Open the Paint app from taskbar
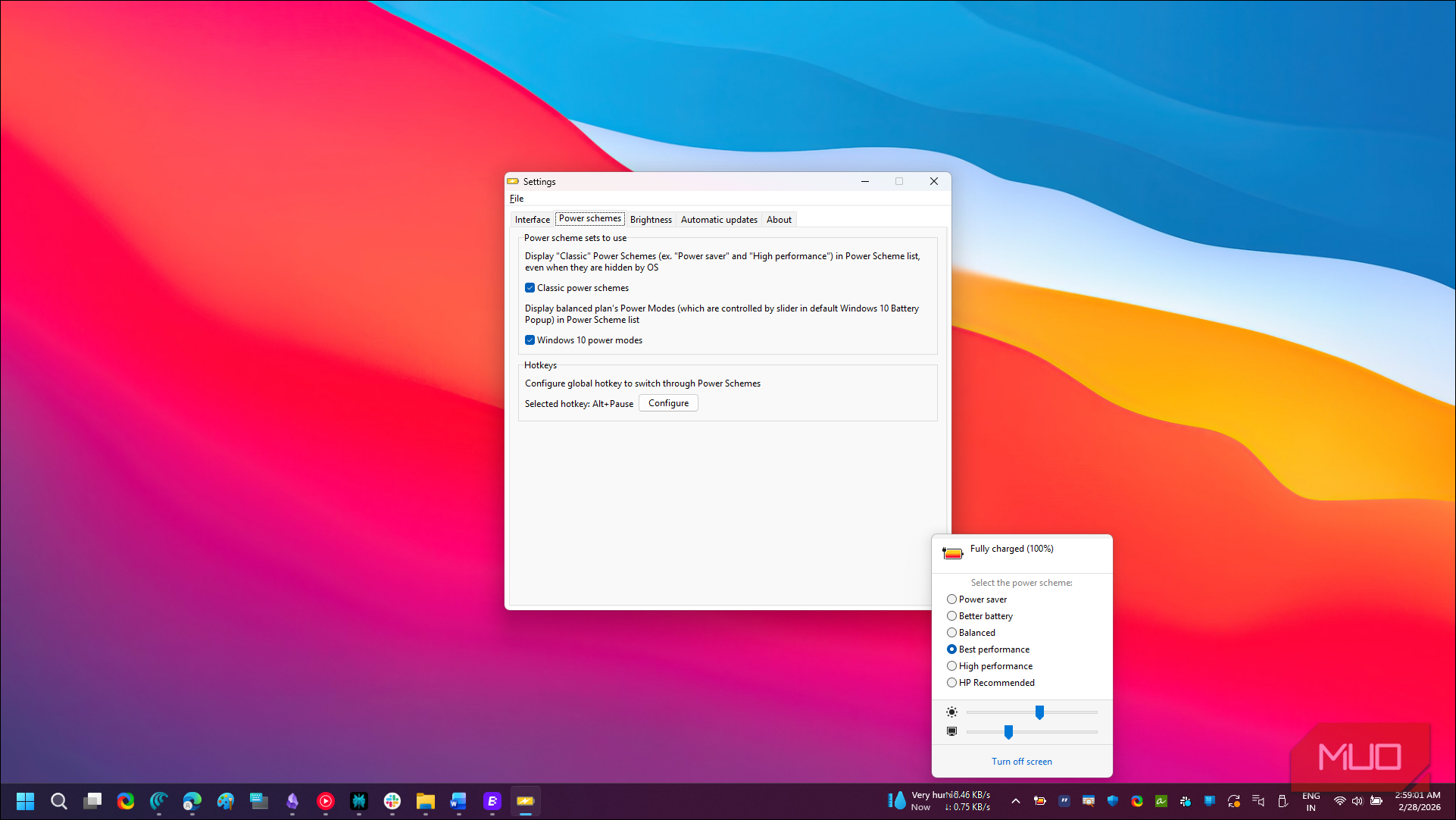The width and height of the screenshot is (1456, 820). click(226, 801)
